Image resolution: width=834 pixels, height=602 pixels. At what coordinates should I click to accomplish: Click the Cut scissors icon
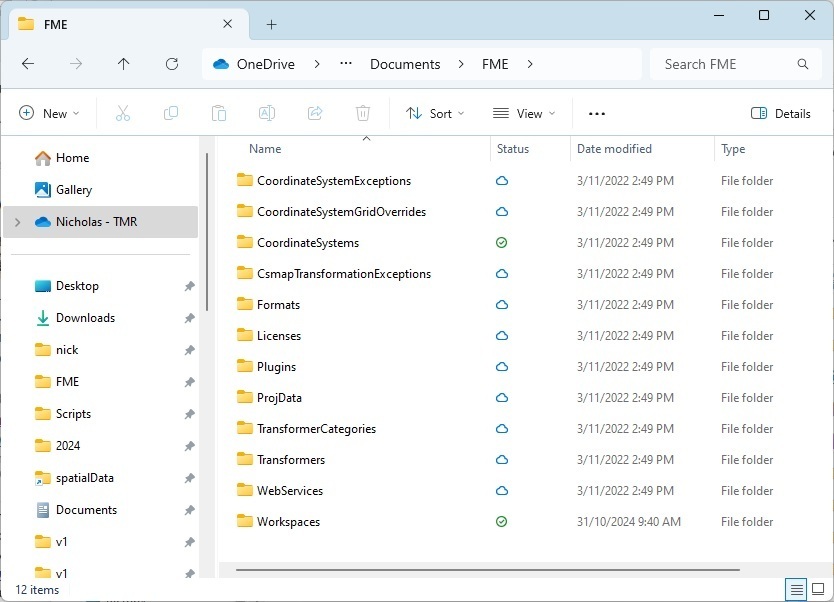point(123,113)
